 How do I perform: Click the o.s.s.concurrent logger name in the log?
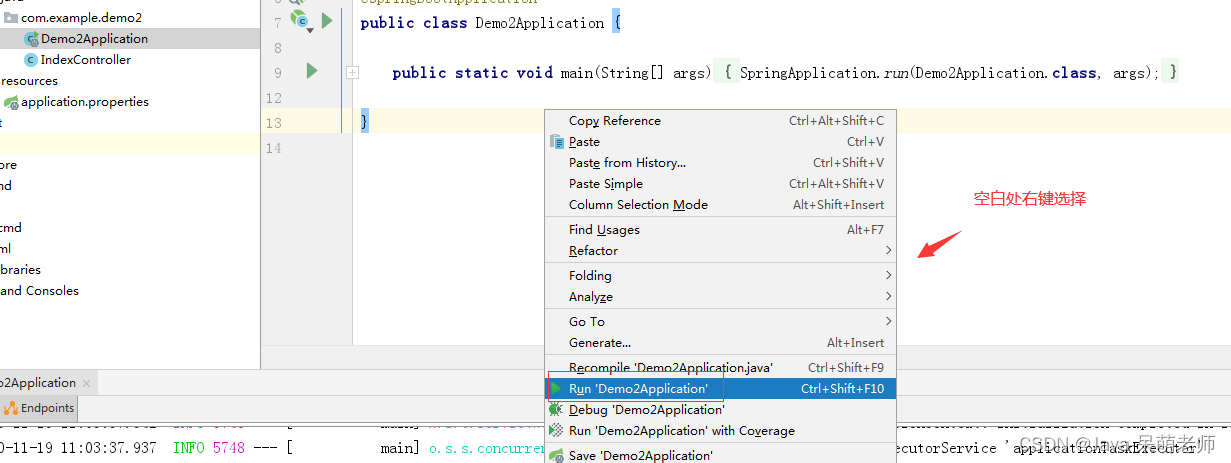[486, 448]
